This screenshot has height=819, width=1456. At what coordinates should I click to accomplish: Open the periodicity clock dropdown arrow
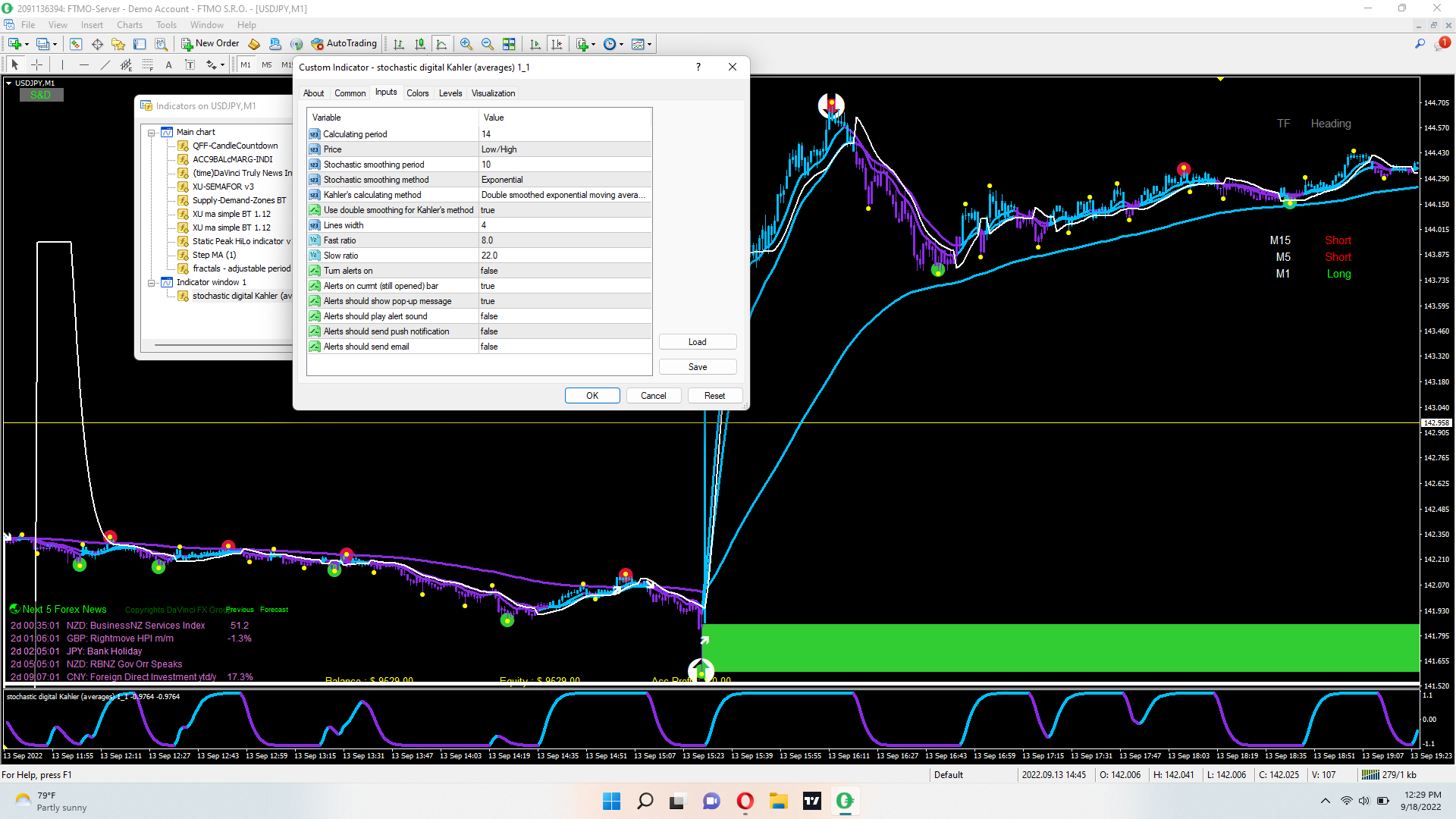622,44
